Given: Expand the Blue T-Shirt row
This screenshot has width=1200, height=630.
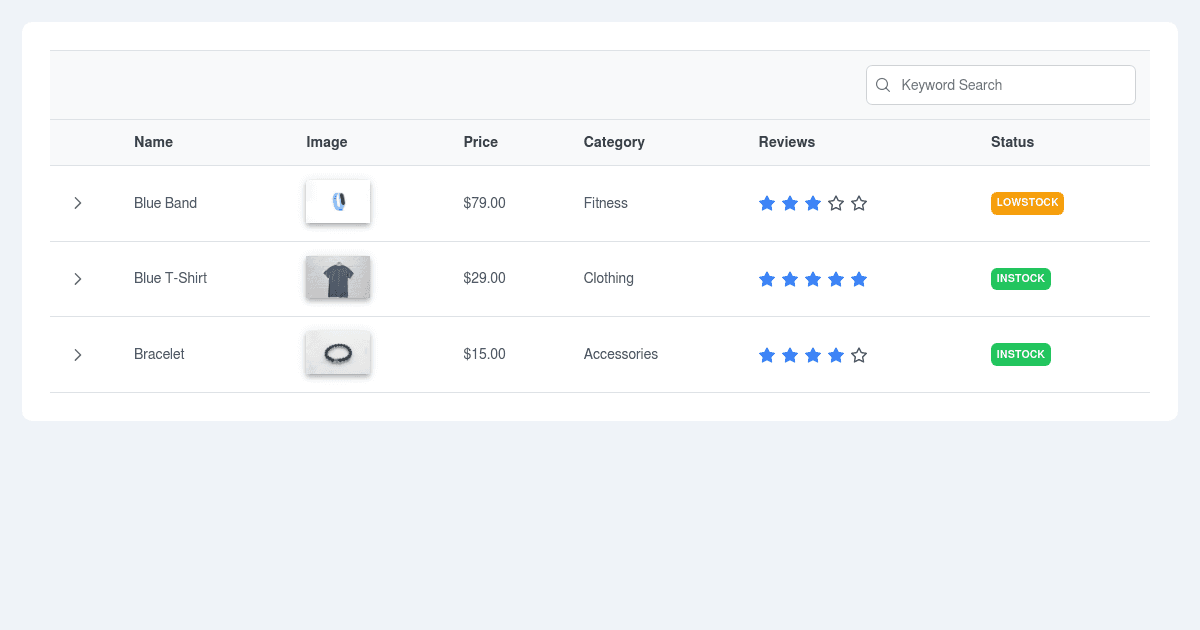Looking at the screenshot, I should point(78,279).
